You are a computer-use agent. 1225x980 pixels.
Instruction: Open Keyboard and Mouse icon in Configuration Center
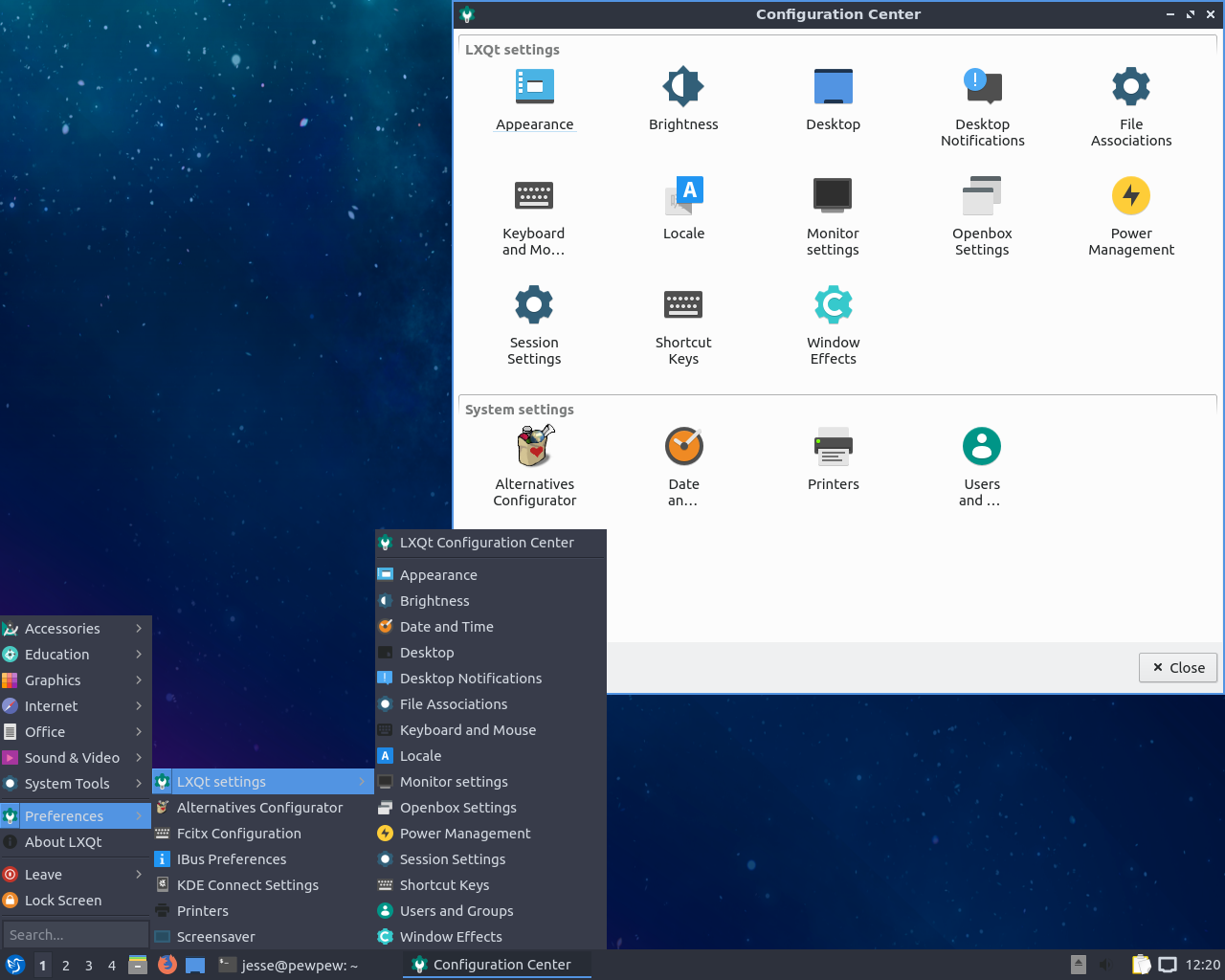click(x=534, y=195)
